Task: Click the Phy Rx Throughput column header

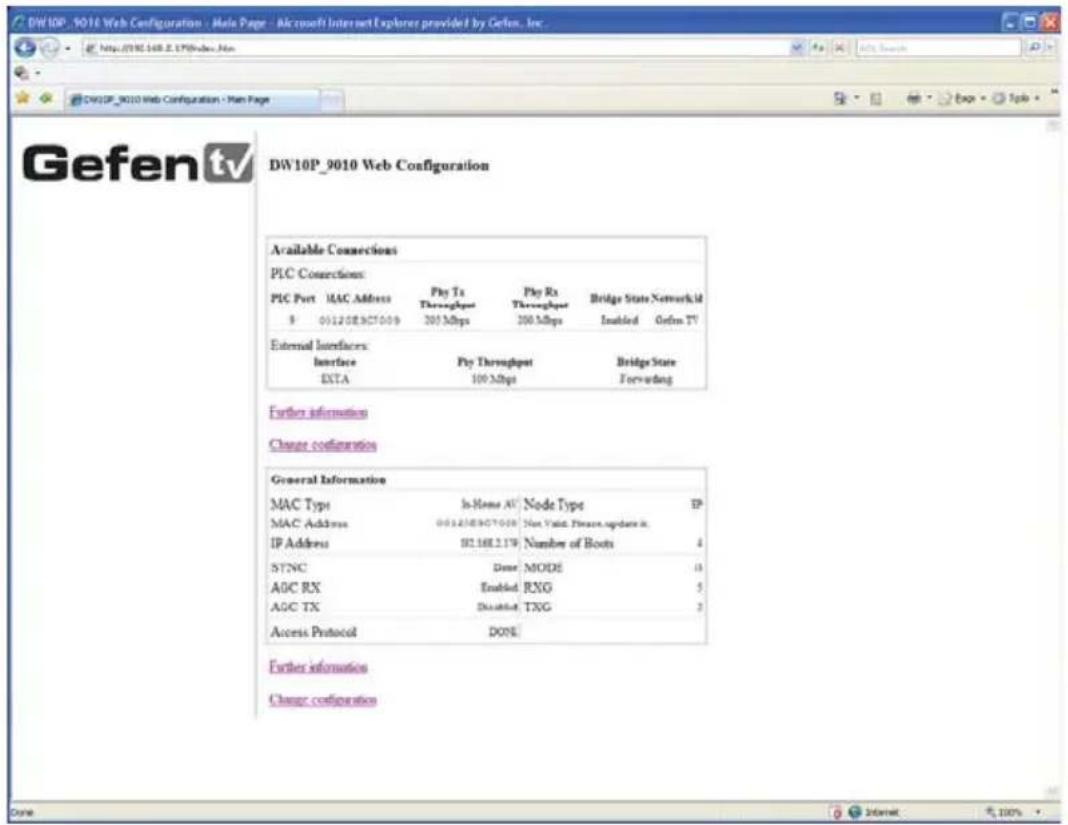Action: [x=540, y=298]
